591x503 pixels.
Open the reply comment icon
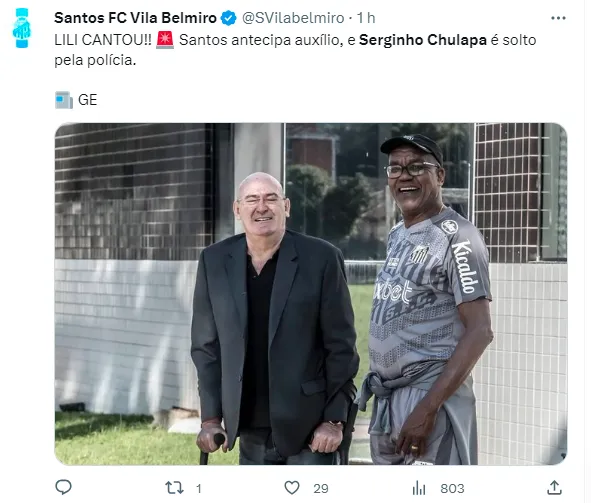pos(63,488)
